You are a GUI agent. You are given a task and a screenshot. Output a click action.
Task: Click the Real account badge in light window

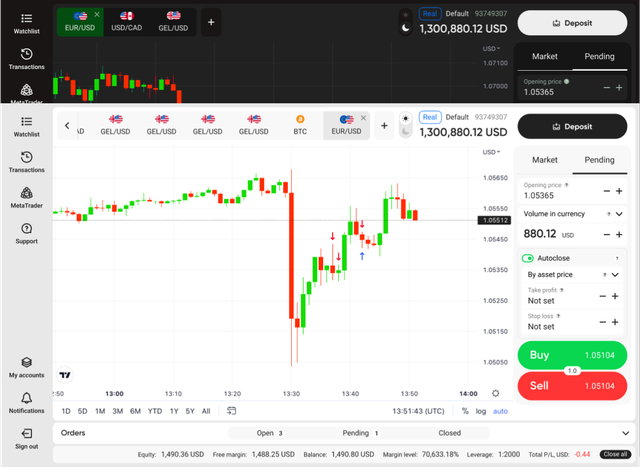(x=430, y=117)
